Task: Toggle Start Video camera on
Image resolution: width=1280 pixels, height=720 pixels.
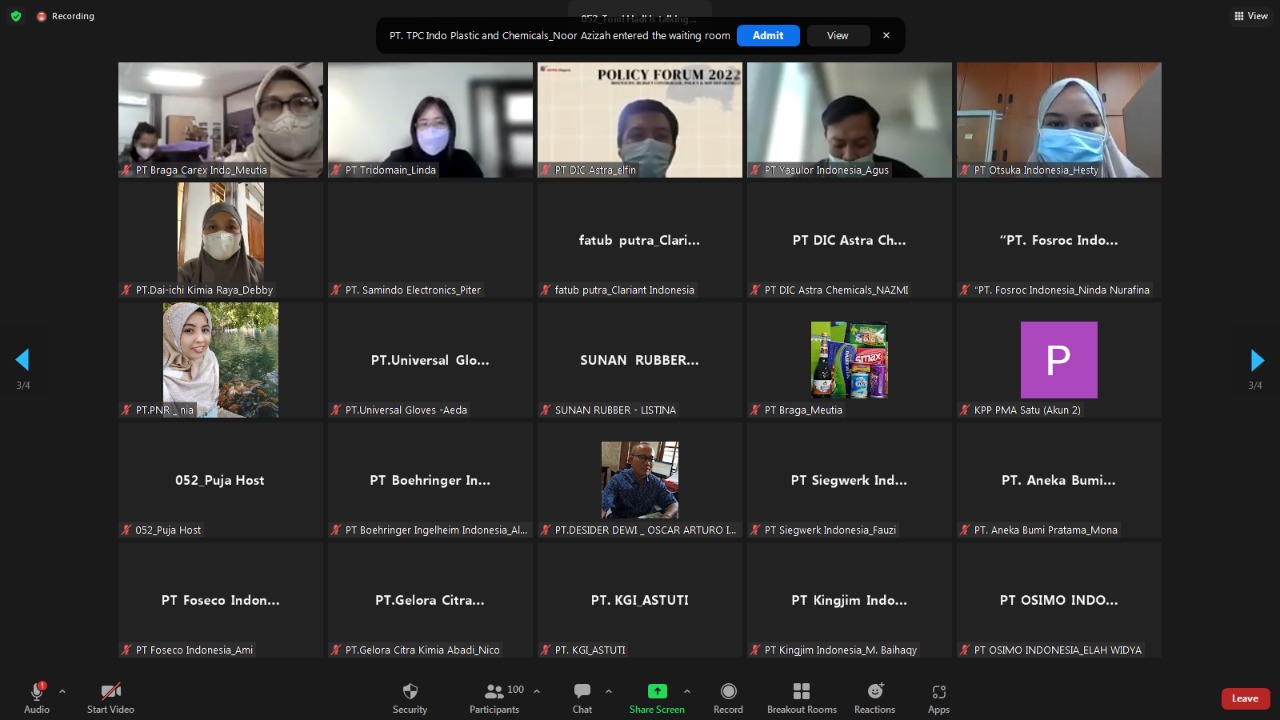Action: 111,692
